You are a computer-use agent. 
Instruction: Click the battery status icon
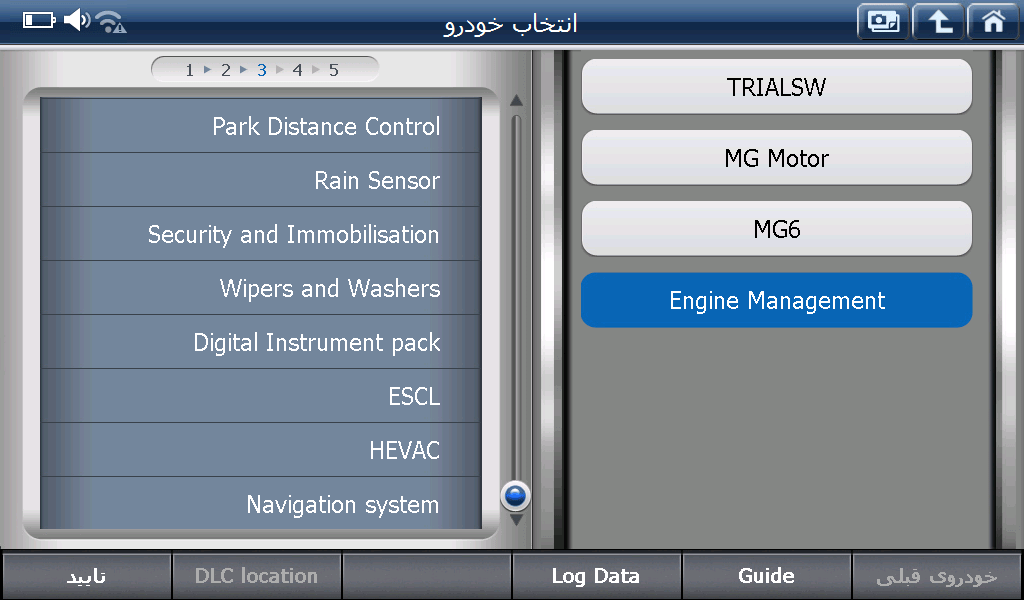(39, 20)
